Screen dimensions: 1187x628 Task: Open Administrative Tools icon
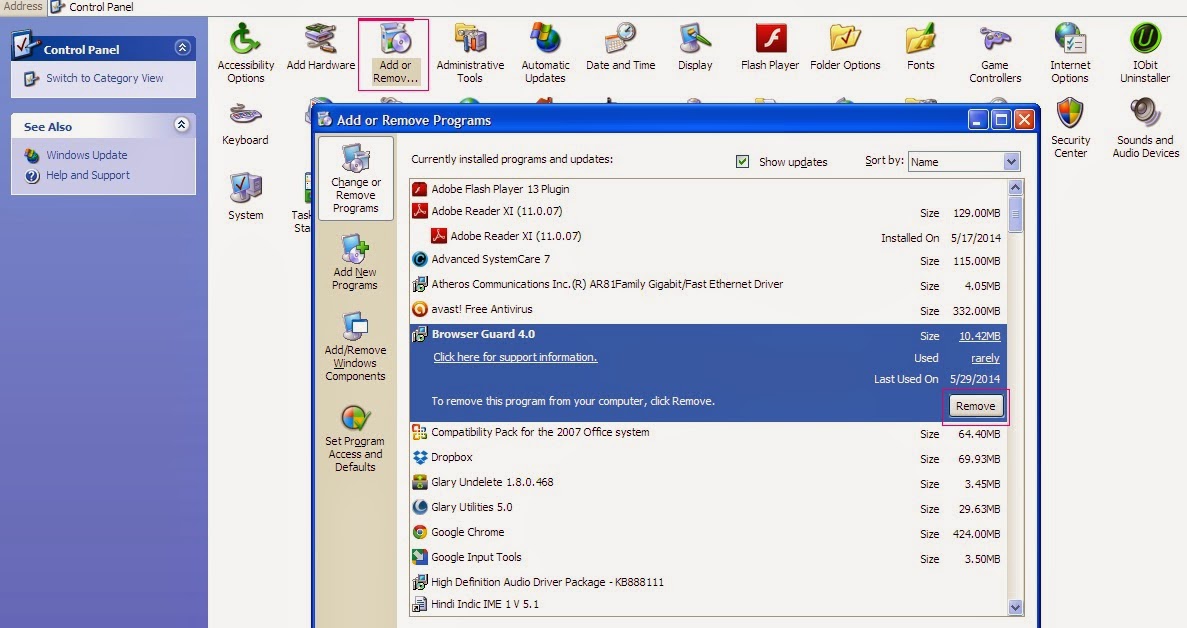(x=469, y=53)
